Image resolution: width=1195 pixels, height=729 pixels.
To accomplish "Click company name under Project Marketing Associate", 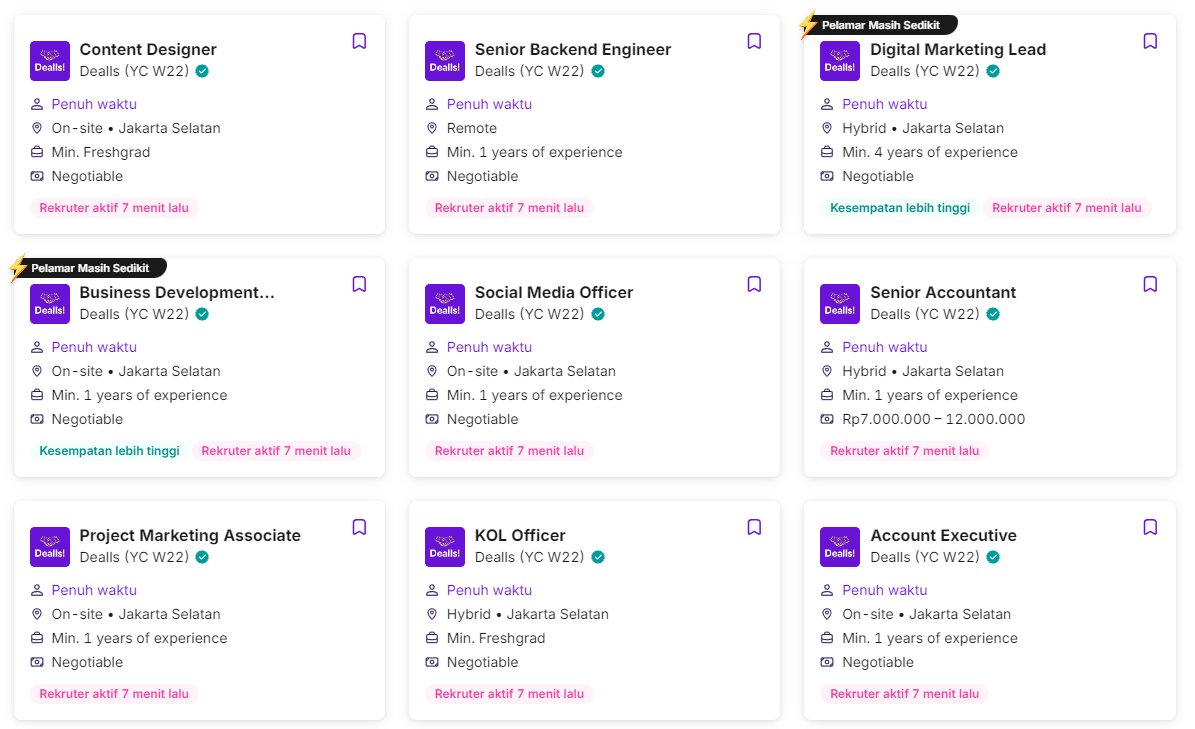I will pos(134,557).
